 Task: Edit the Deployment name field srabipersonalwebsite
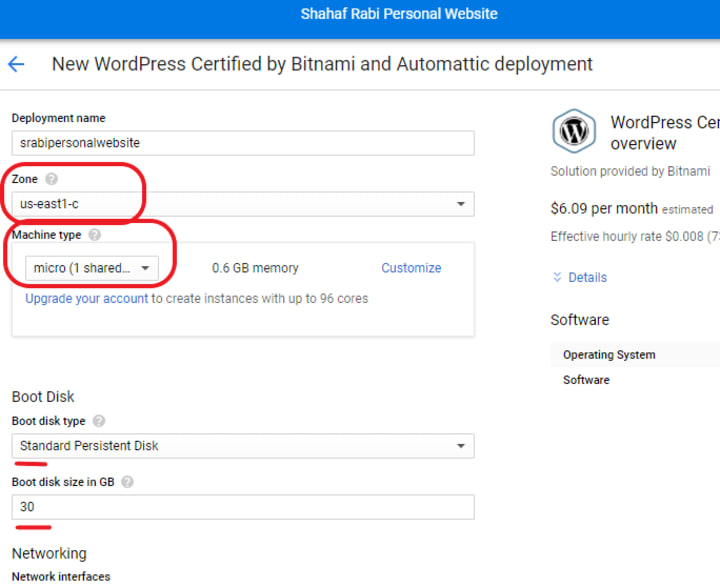(x=243, y=143)
